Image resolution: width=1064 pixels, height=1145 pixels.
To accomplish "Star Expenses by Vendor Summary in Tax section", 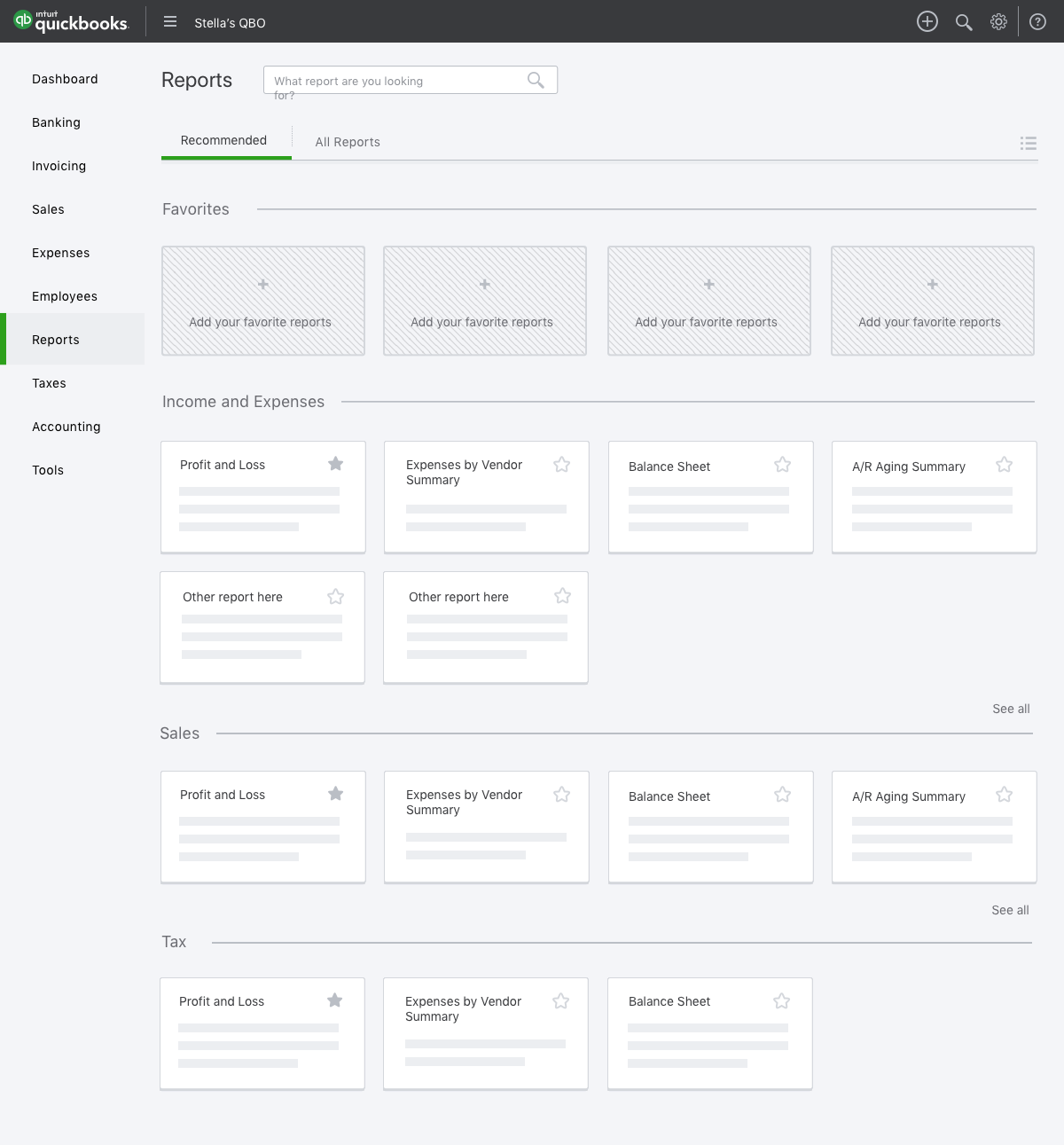I will tap(560, 1001).
